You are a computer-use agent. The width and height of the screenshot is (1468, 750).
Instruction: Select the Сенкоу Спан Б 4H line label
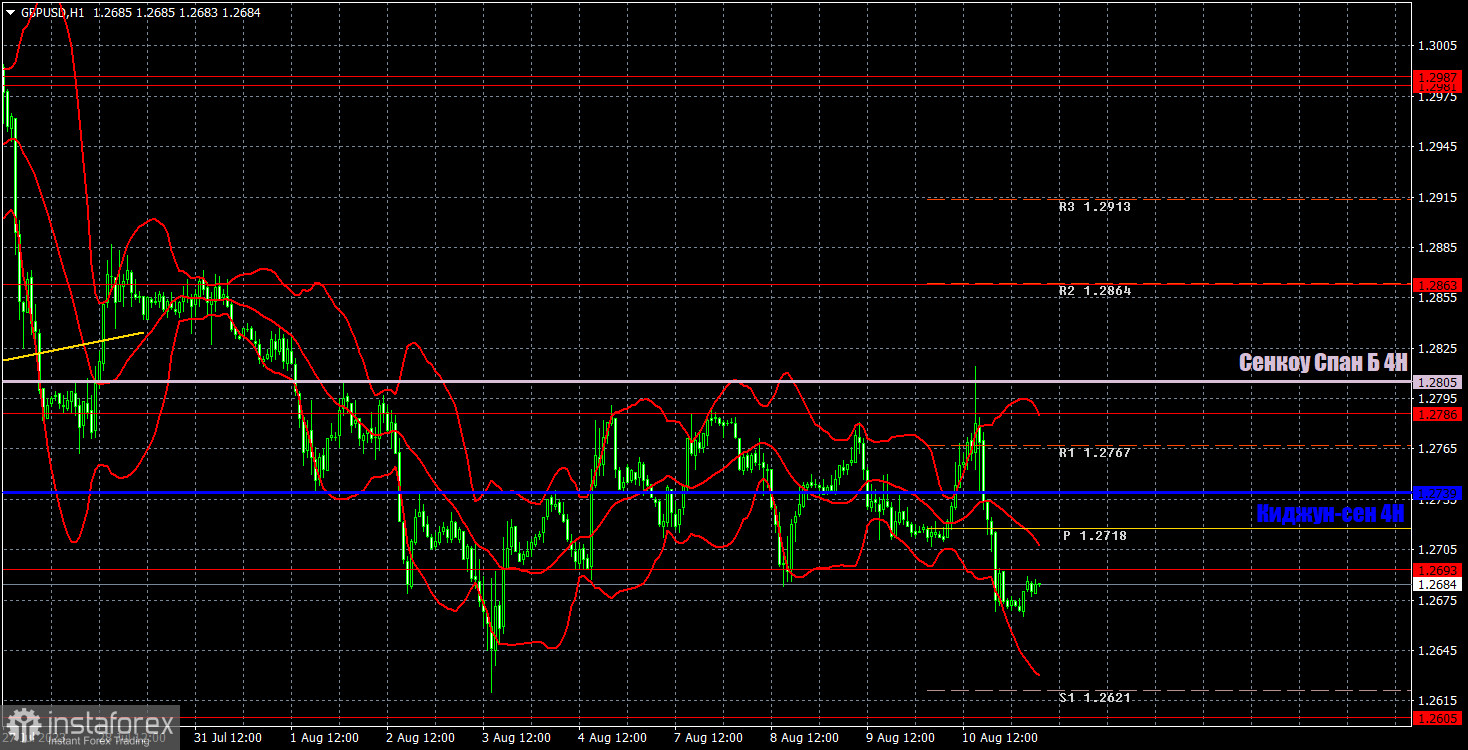coord(1323,363)
